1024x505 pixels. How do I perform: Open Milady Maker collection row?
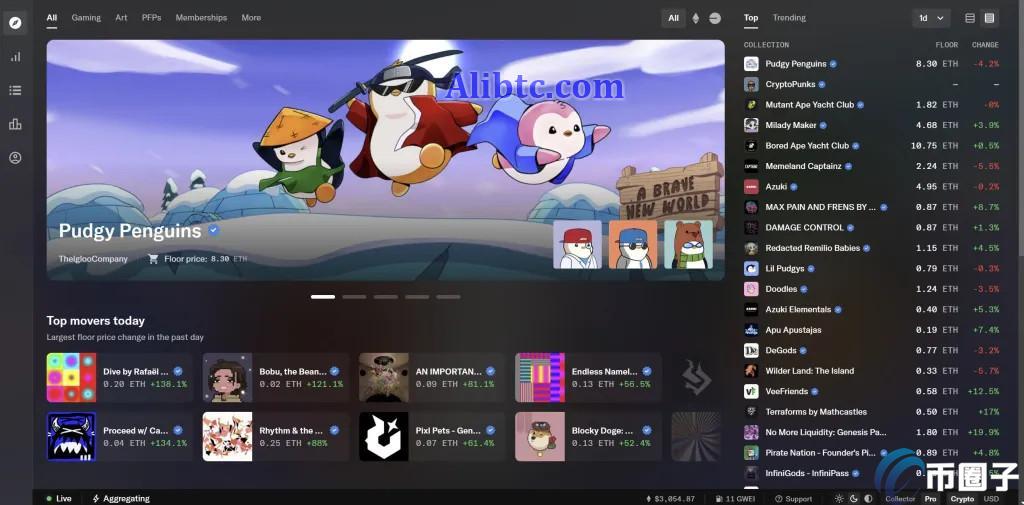[791, 125]
